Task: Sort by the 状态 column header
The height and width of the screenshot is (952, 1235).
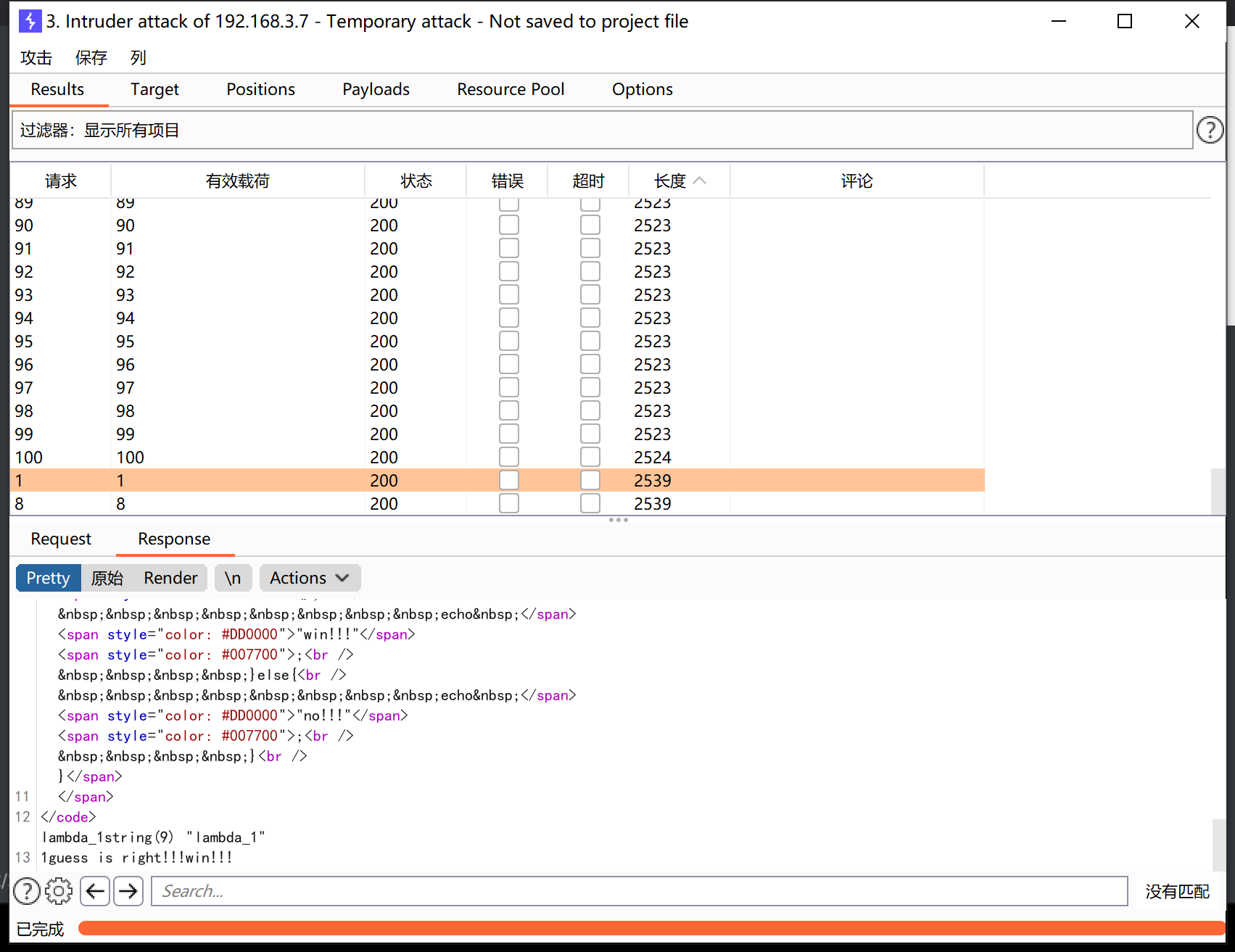Action: tap(416, 181)
